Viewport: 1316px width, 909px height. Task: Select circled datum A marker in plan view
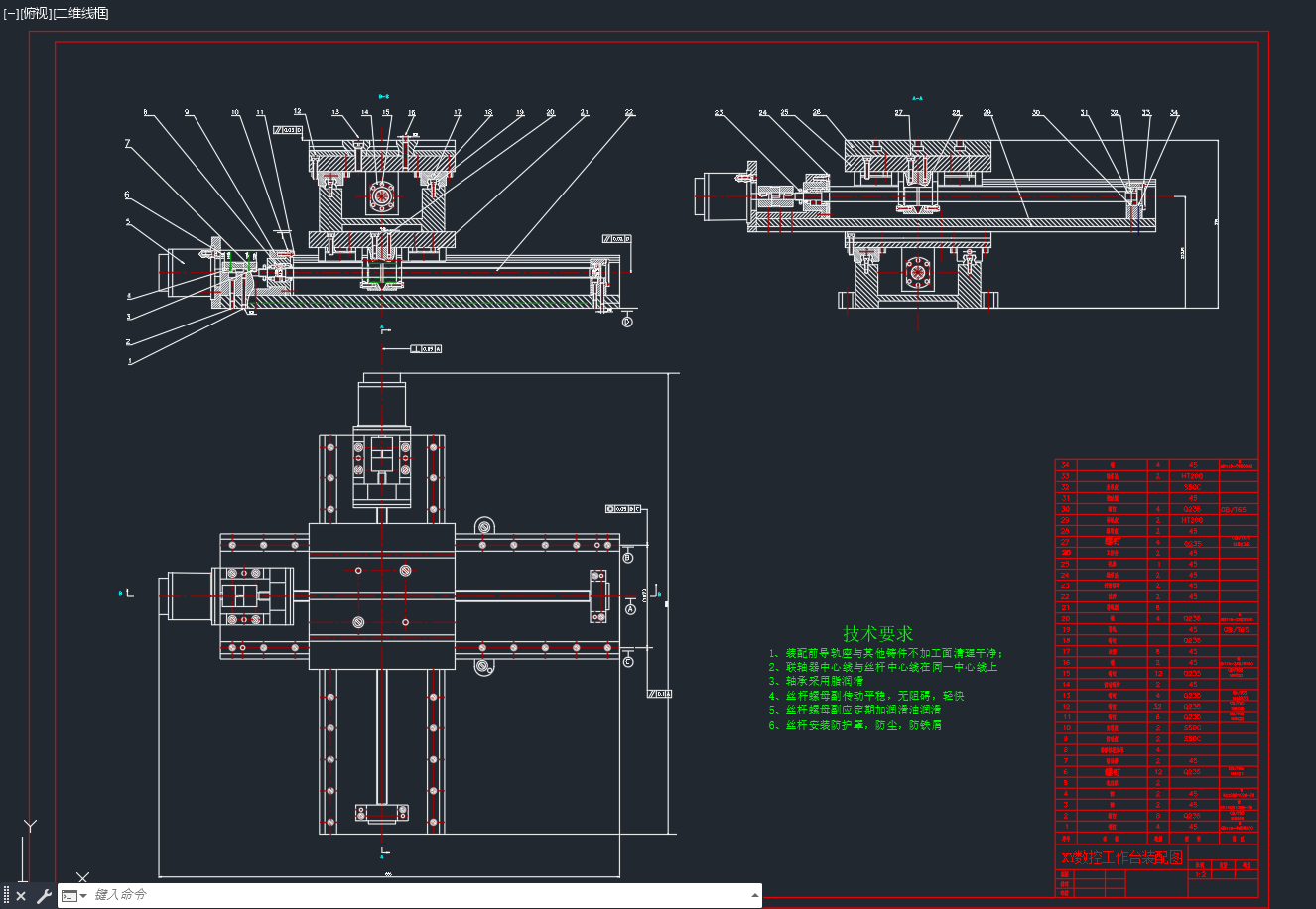click(630, 609)
